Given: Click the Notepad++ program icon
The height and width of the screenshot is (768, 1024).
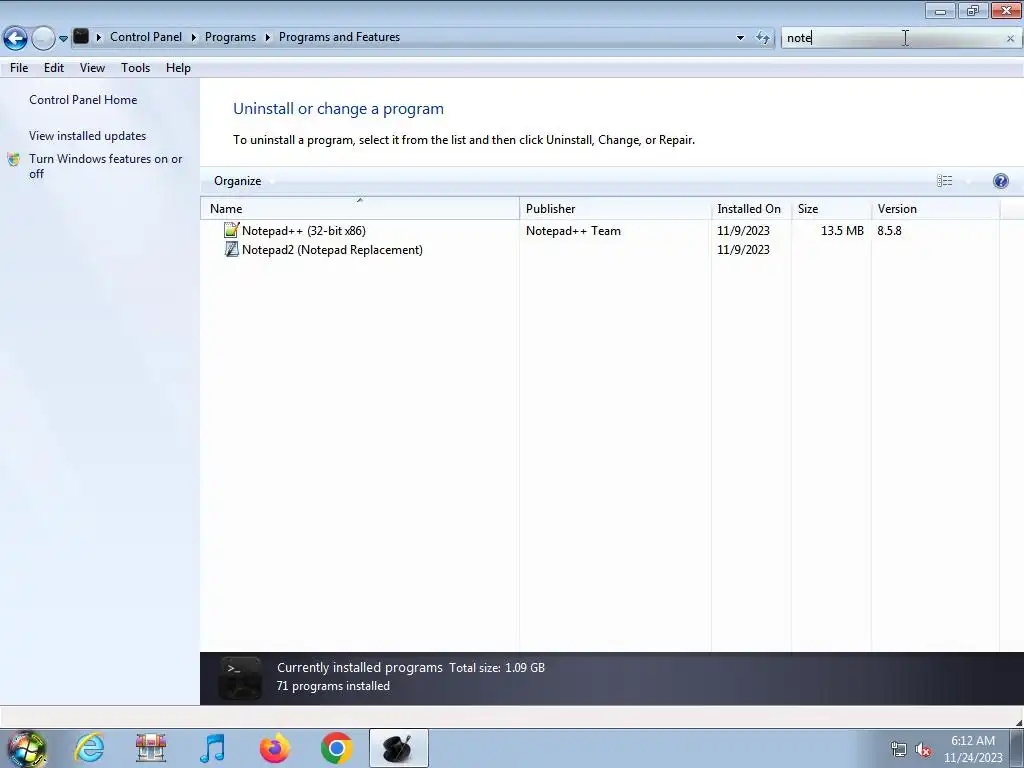Looking at the screenshot, I should (231, 230).
